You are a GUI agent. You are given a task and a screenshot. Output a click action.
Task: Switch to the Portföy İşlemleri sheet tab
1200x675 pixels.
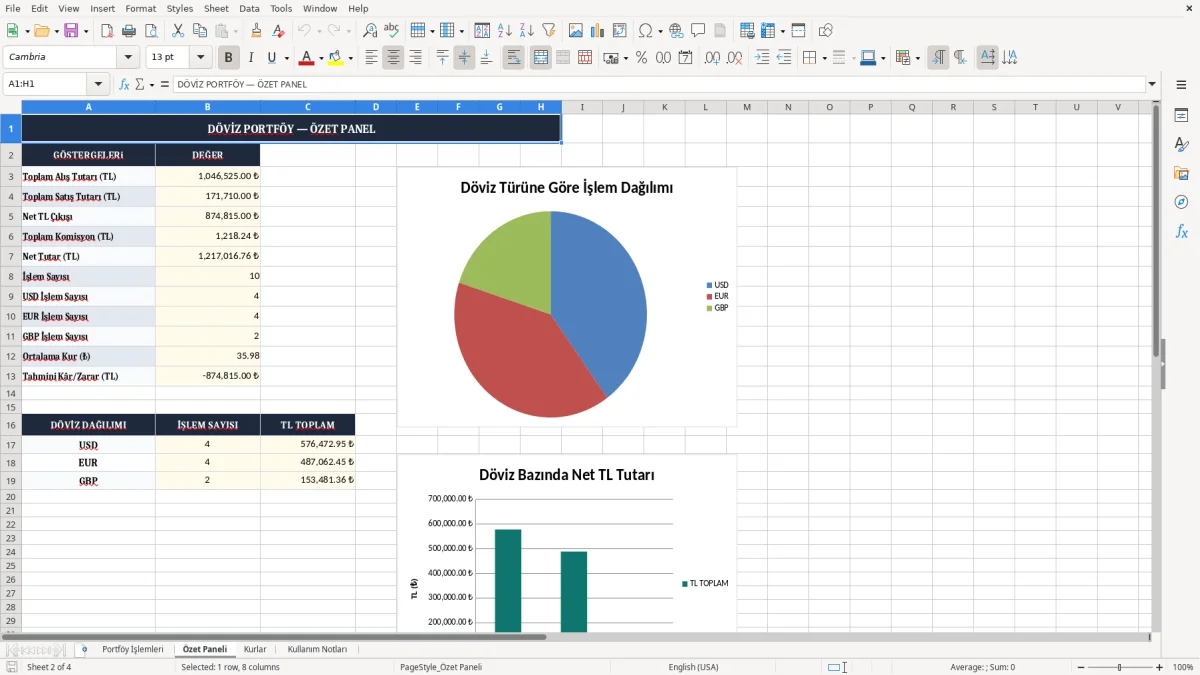click(133, 649)
